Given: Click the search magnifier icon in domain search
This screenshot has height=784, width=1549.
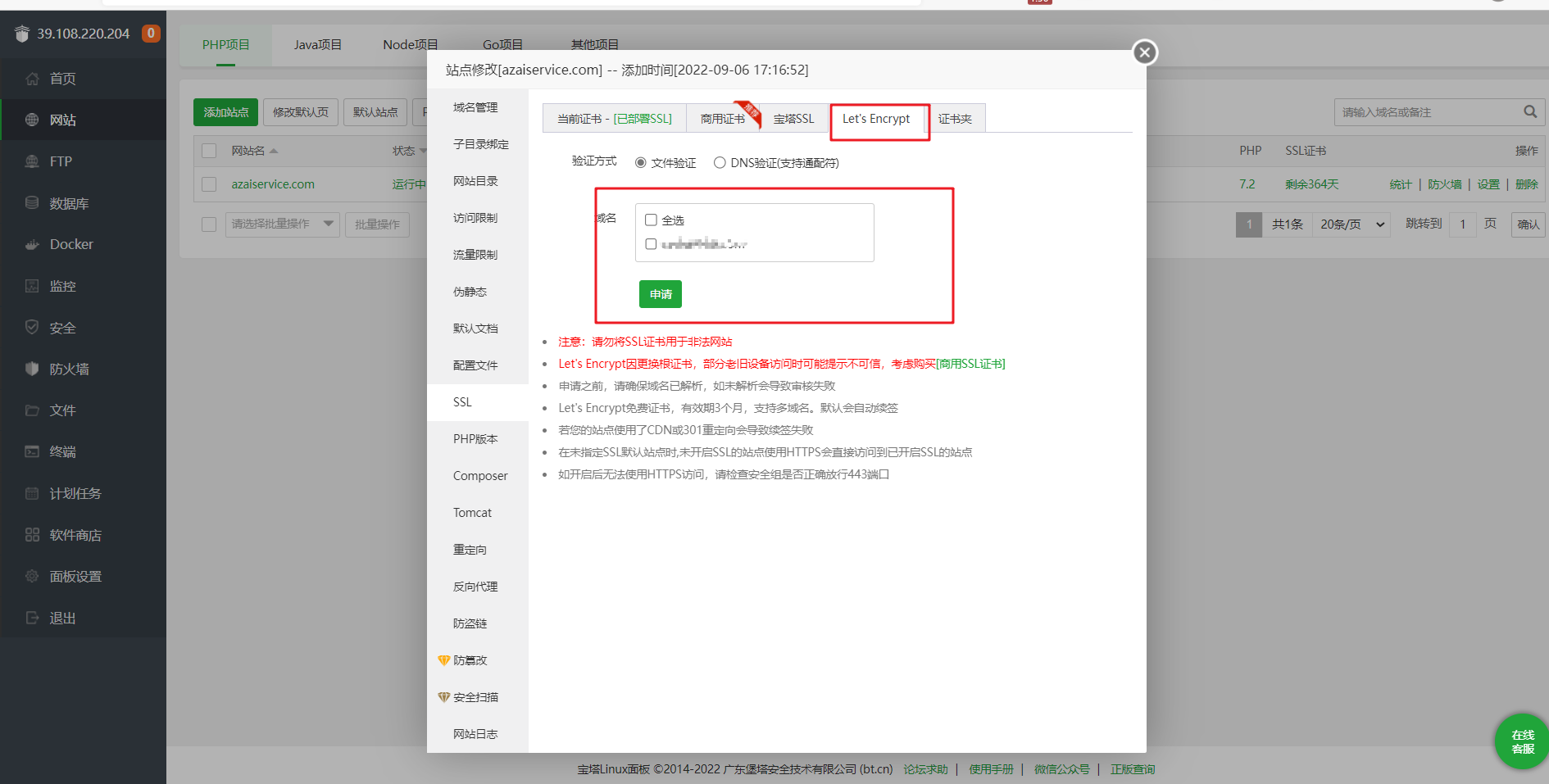Looking at the screenshot, I should click(1530, 111).
